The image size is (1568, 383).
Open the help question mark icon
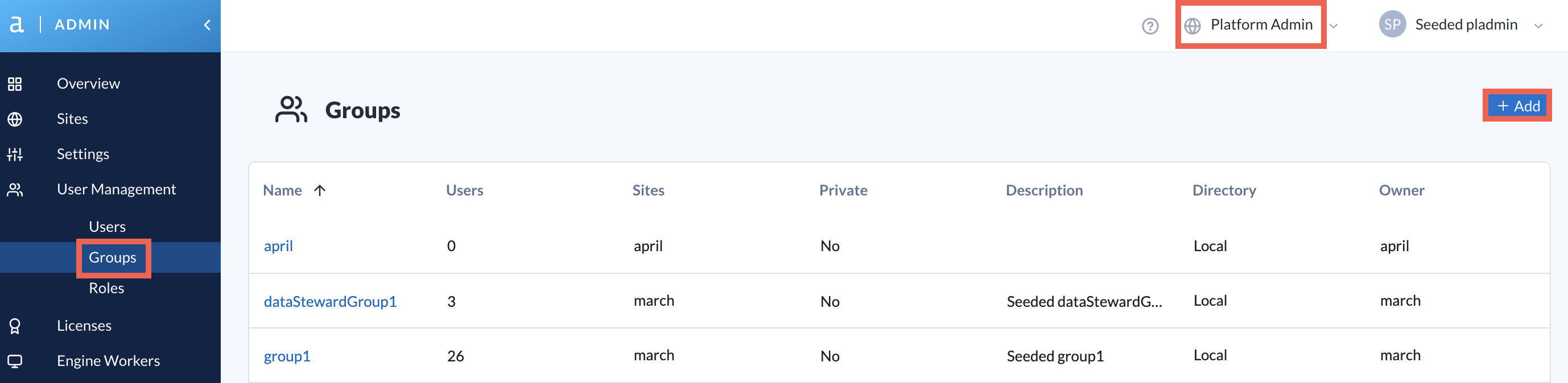[x=1150, y=26]
